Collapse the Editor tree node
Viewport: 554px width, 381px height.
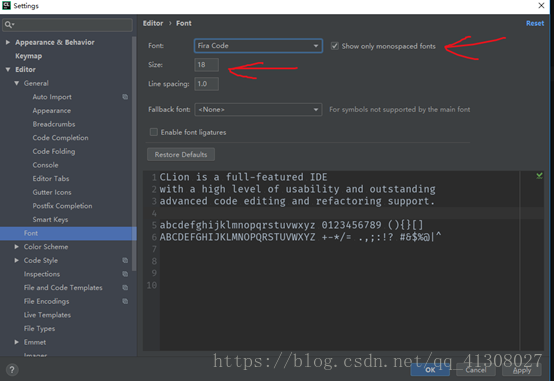[x=8, y=70]
